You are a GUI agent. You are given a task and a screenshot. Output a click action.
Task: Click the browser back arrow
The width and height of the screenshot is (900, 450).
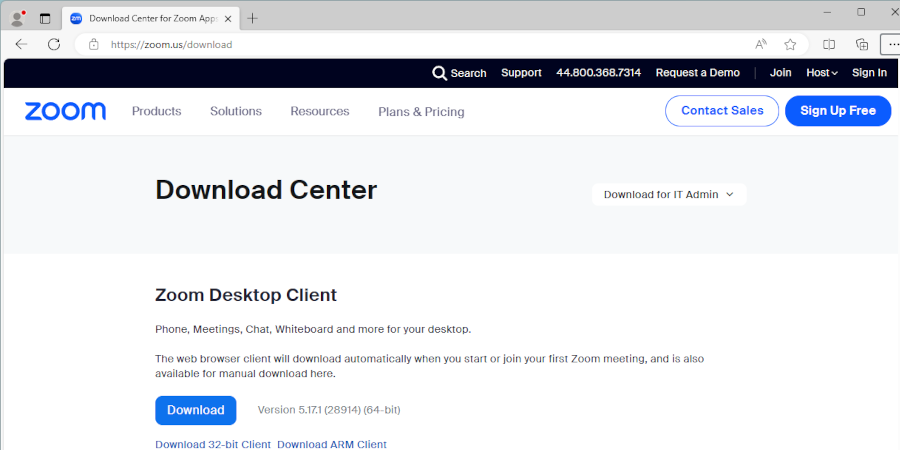pos(21,44)
